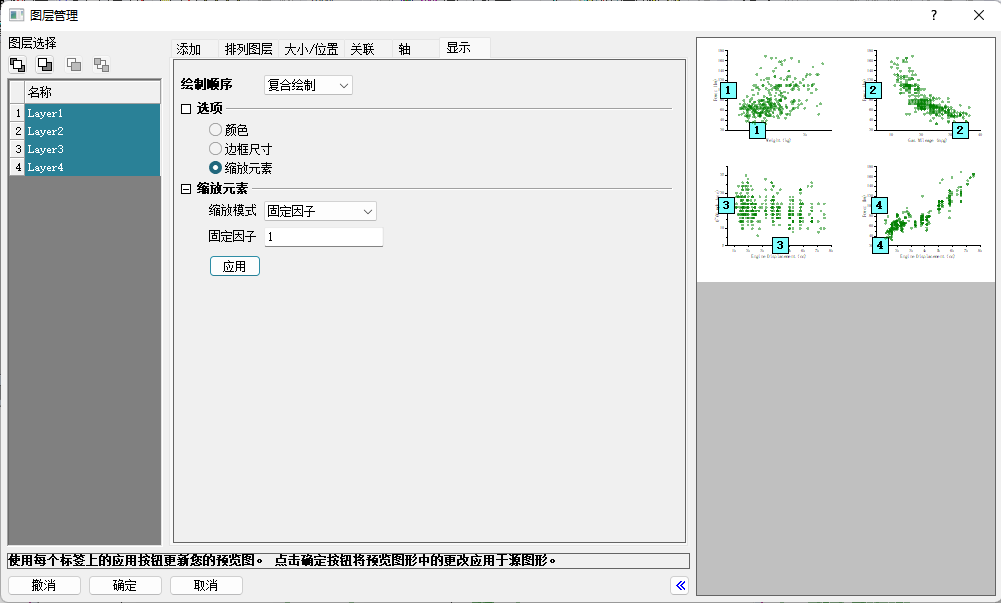Image resolution: width=1001 pixels, height=603 pixels.
Task: Toggle the 选项 section expander box
Action: 185,108
